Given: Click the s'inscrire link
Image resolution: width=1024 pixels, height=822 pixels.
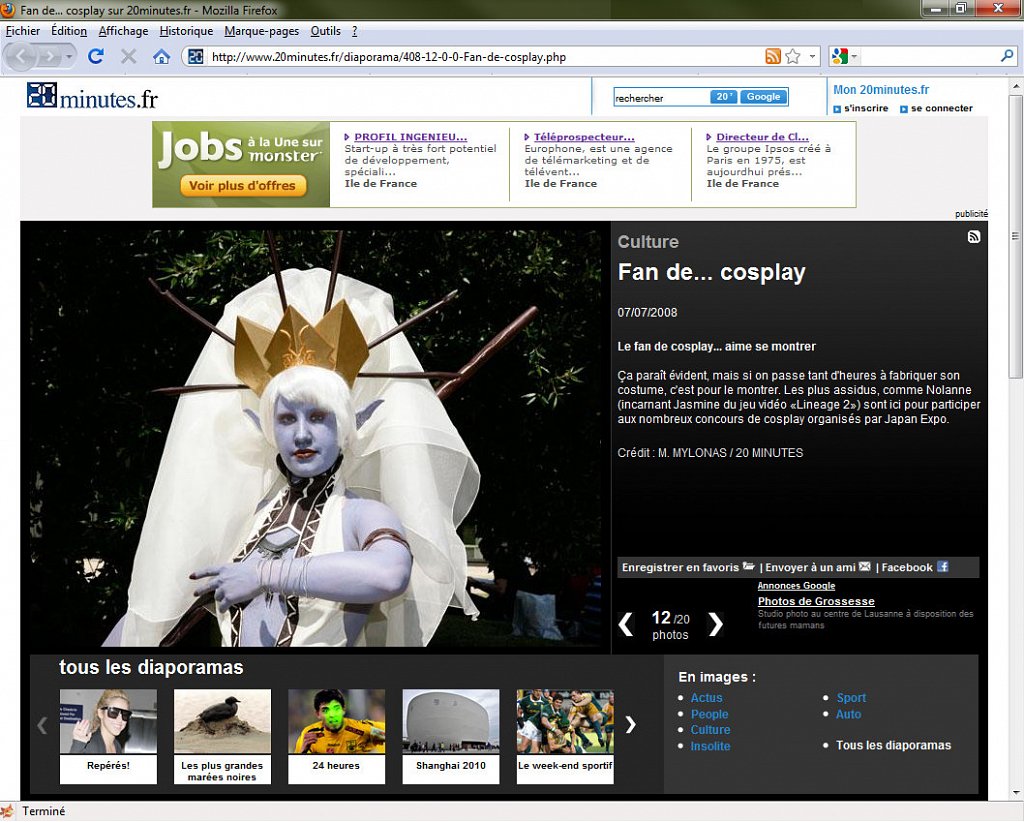Looking at the screenshot, I should 866,108.
